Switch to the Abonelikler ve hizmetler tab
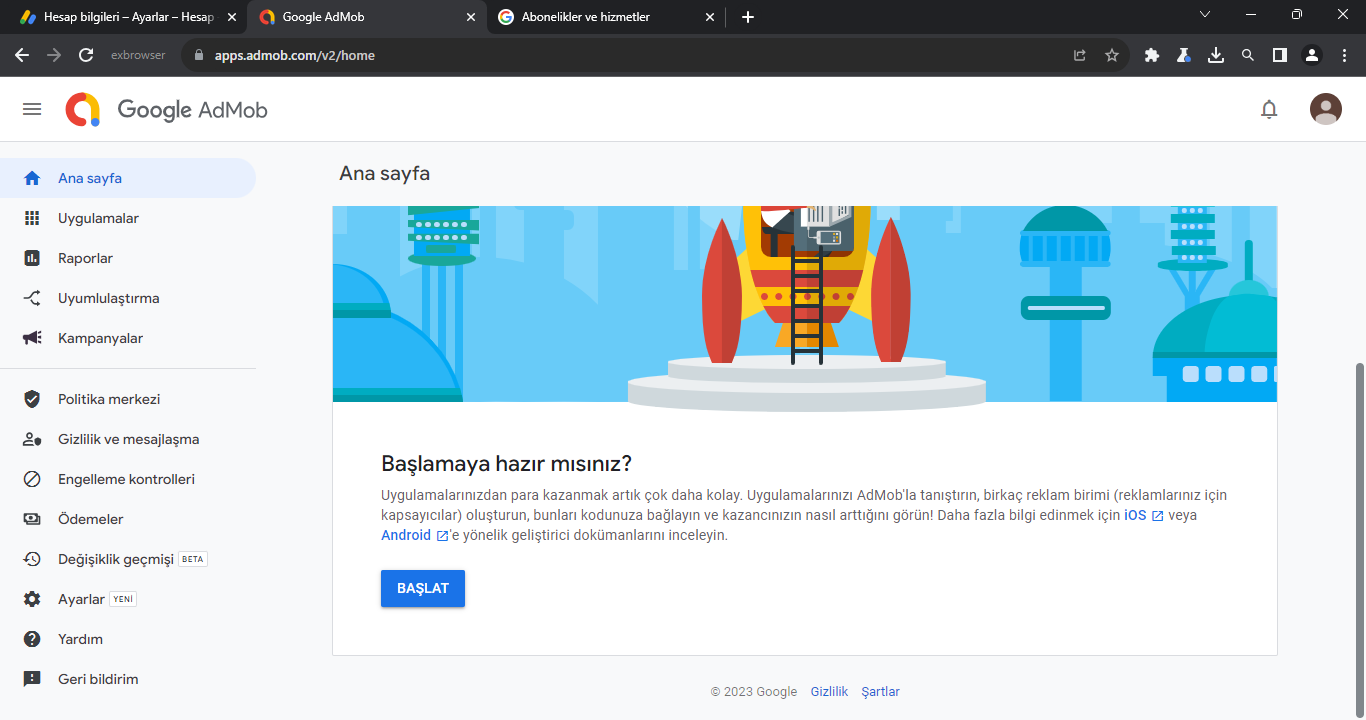 click(606, 17)
